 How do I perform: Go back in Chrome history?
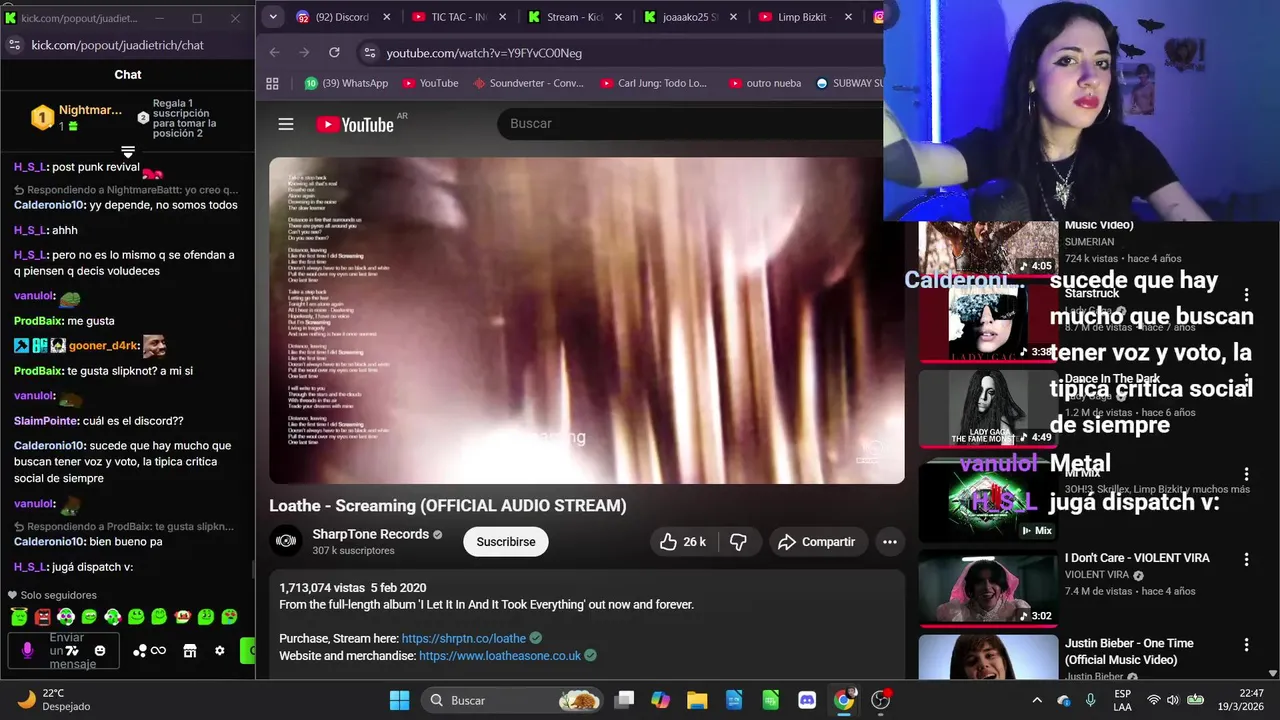coord(275,52)
